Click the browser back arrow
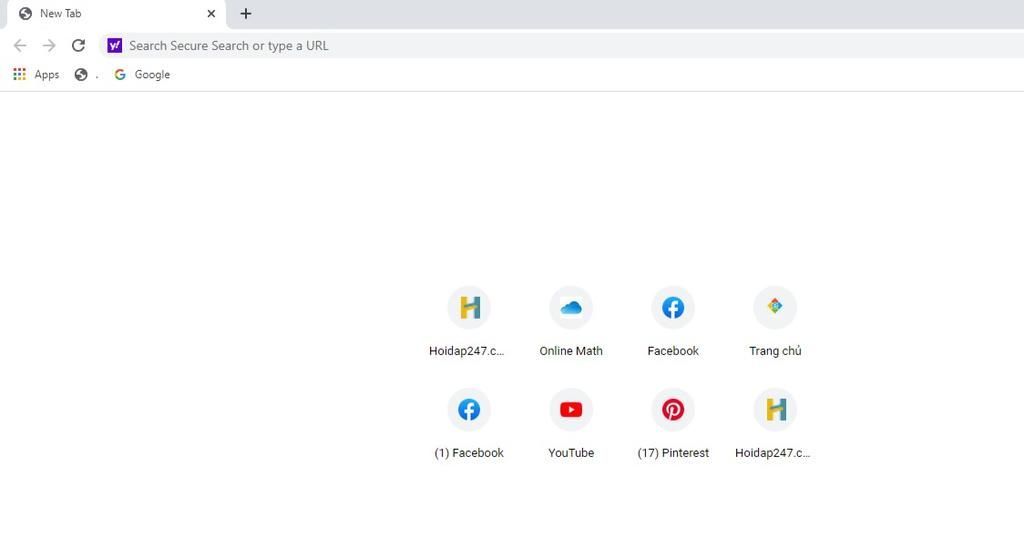 pyautogui.click(x=20, y=46)
